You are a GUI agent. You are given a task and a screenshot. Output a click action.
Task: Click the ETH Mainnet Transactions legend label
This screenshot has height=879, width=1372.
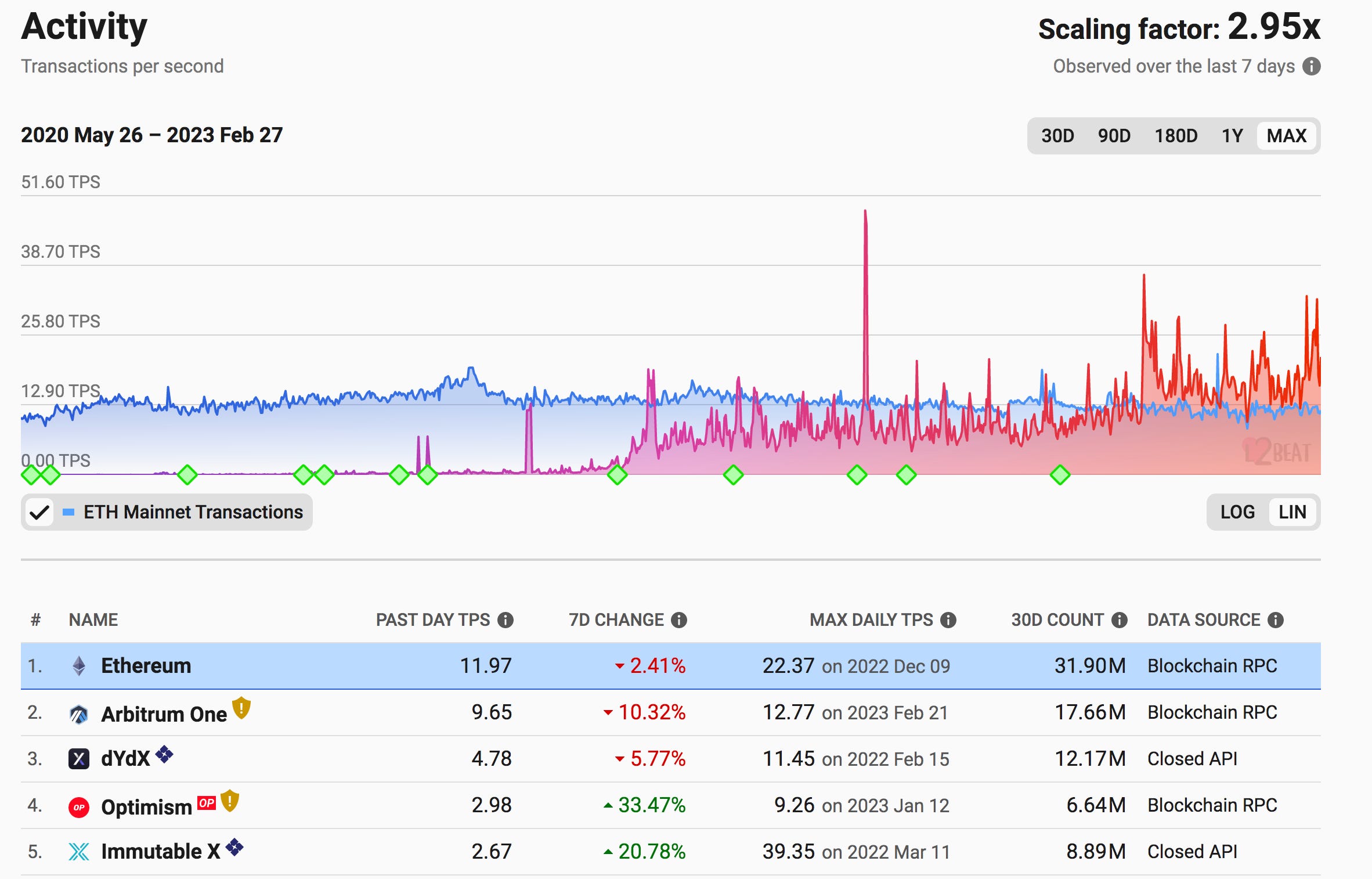pos(193,512)
